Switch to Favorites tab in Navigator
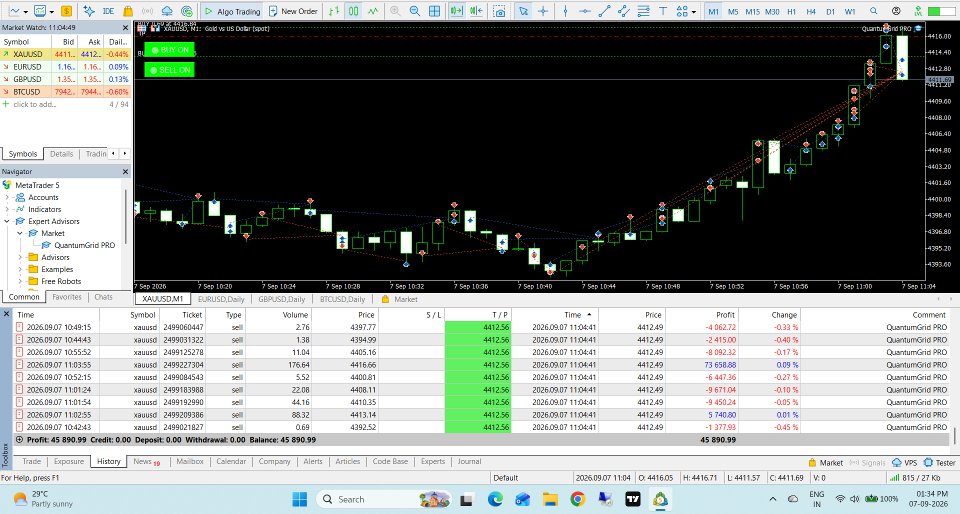Image resolution: width=960 pixels, height=514 pixels. (67, 297)
